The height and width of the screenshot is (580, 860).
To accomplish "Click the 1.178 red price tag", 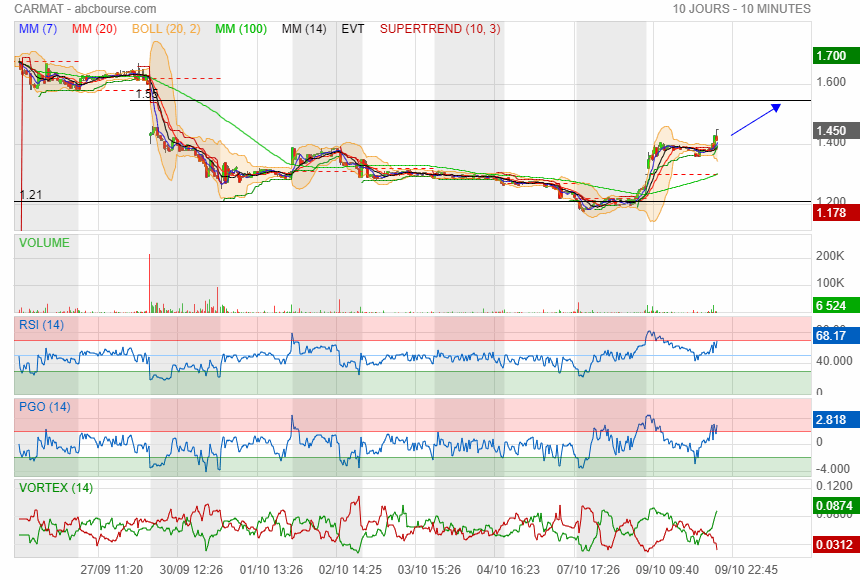I will pos(831,212).
